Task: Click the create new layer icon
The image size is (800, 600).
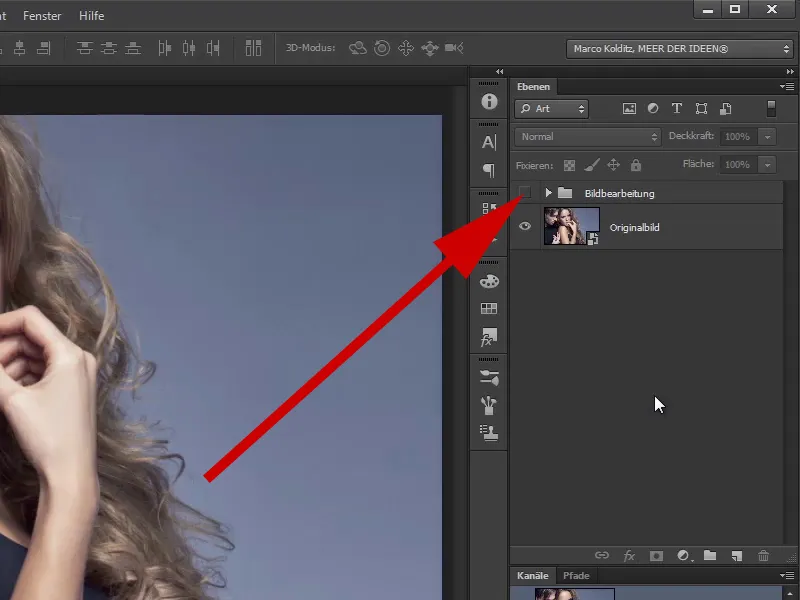Action: (737, 555)
